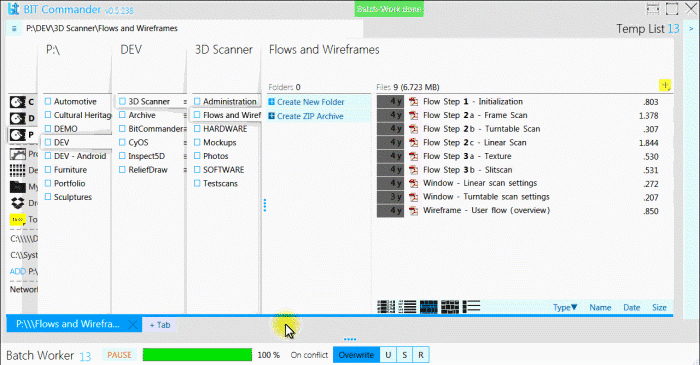Screen dimensions: 700x365
Task: Open the desktop grid icon shortcut
Action: (18, 170)
